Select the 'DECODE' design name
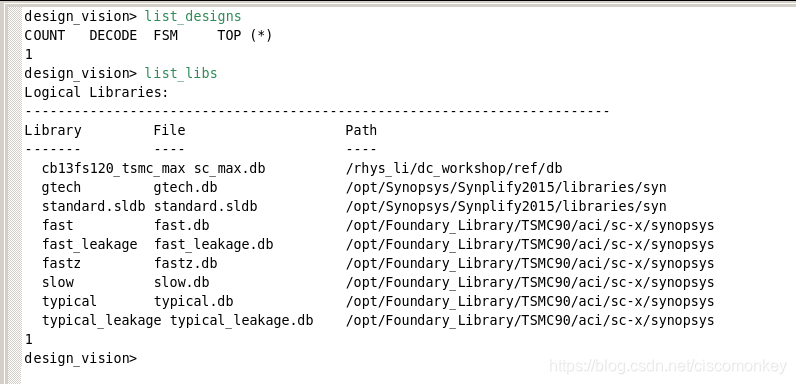This screenshot has width=796, height=384. [x=113, y=36]
